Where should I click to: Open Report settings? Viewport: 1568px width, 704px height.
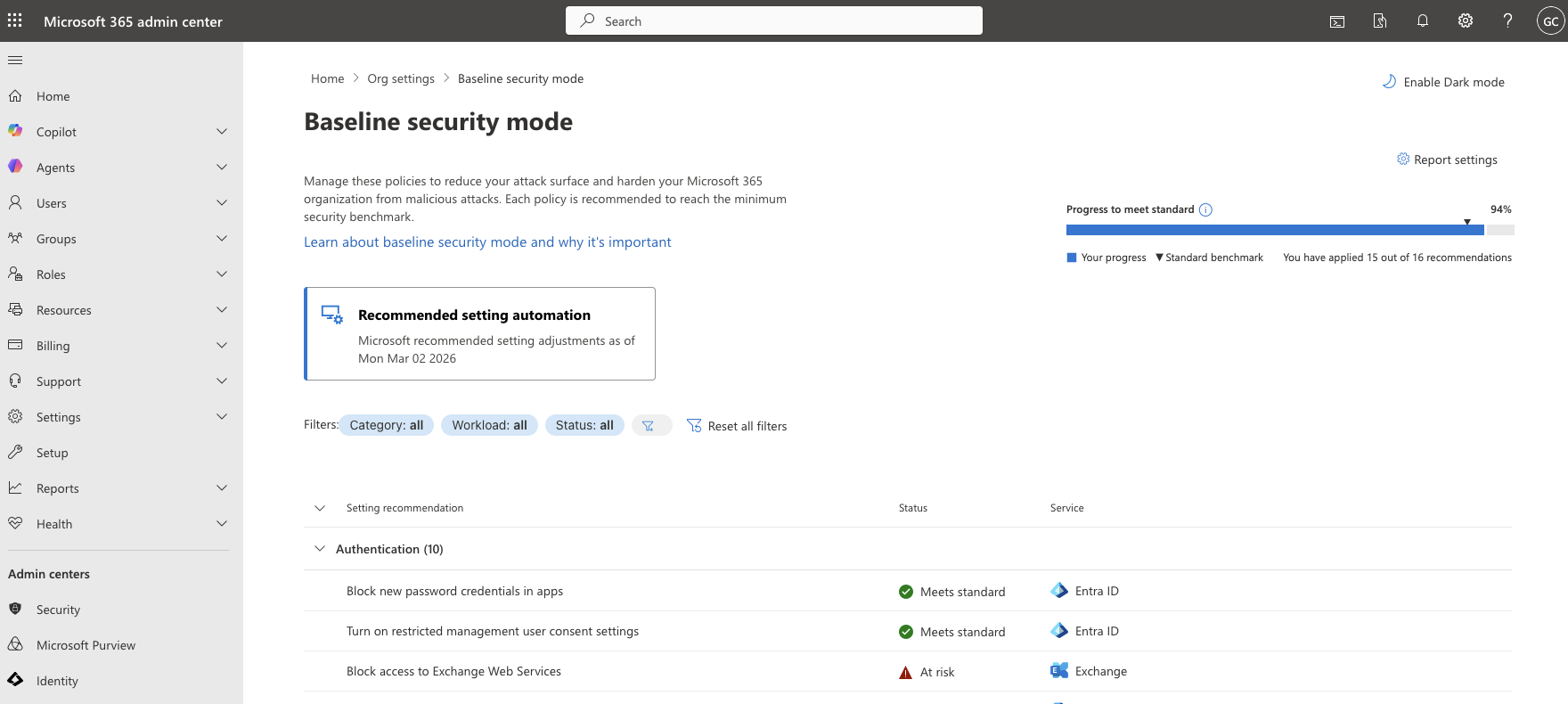(1447, 160)
